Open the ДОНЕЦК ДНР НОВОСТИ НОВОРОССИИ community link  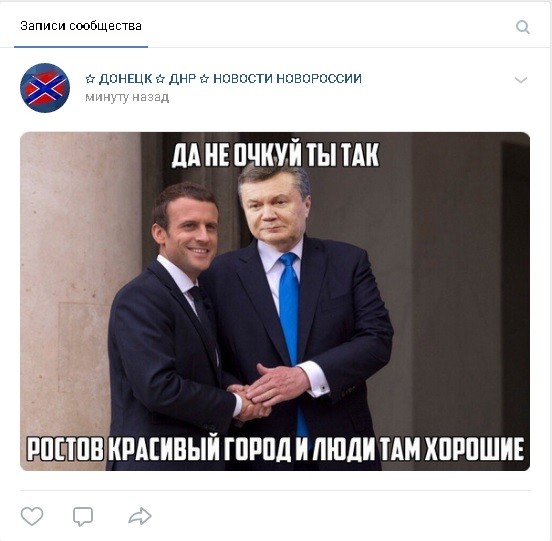click(x=224, y=78)
